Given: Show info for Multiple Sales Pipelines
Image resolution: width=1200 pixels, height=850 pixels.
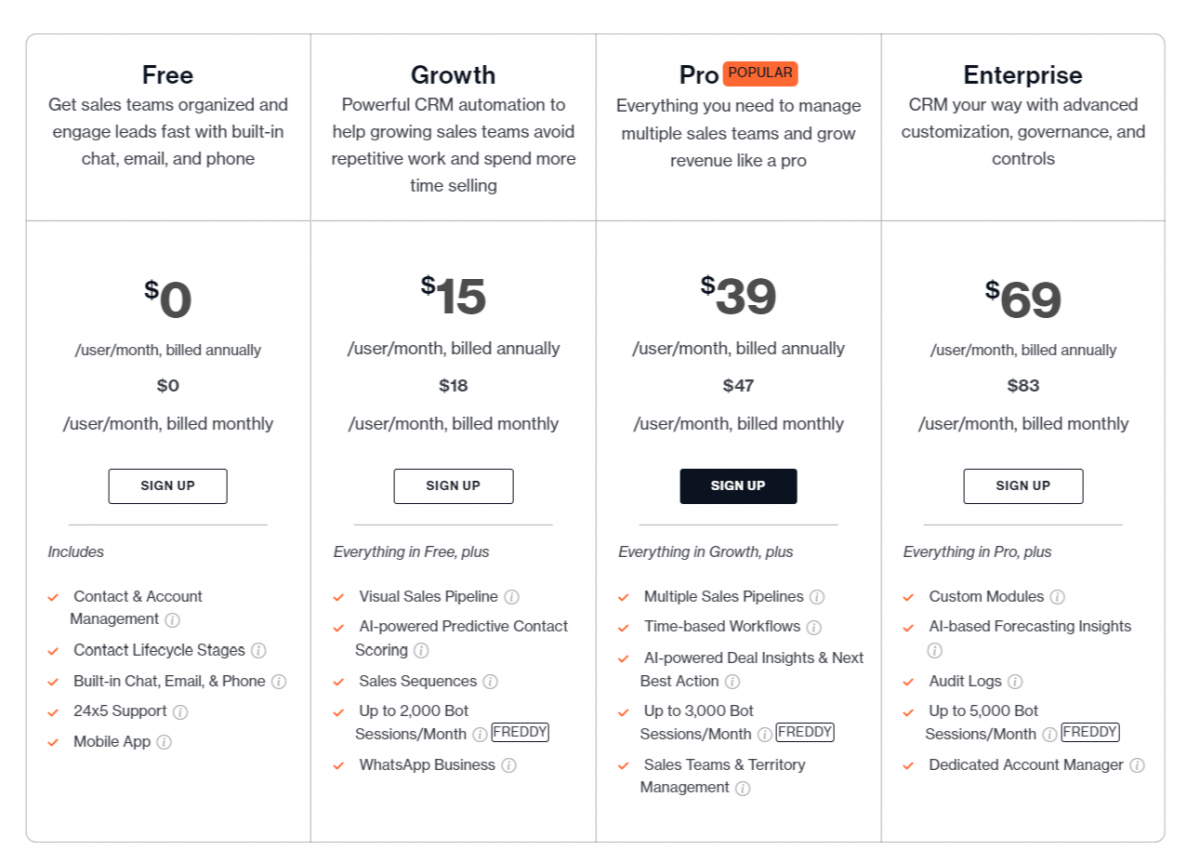Looking at the screenshot, I should 819,596.
